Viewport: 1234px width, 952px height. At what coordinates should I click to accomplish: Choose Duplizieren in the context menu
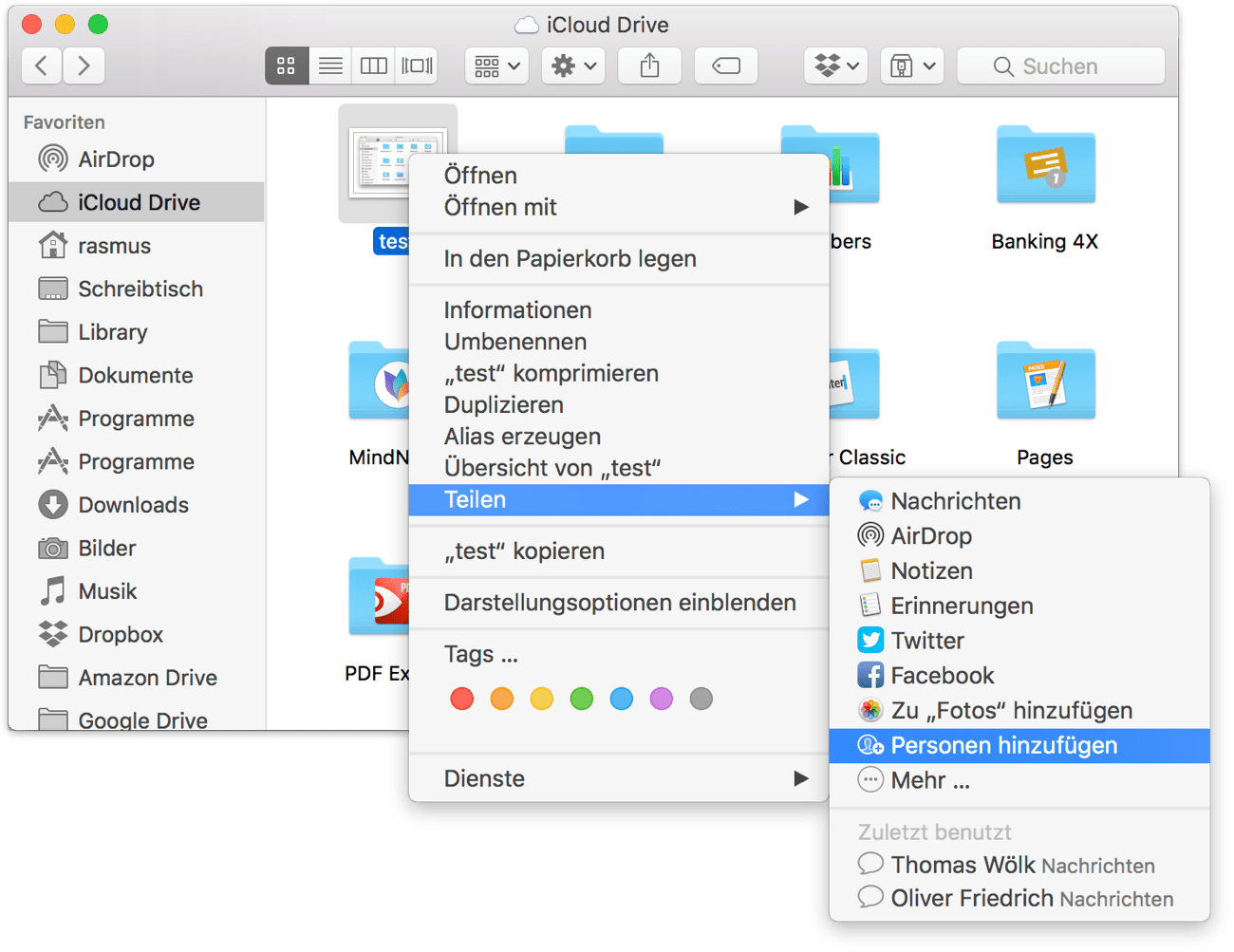point(619,404)
